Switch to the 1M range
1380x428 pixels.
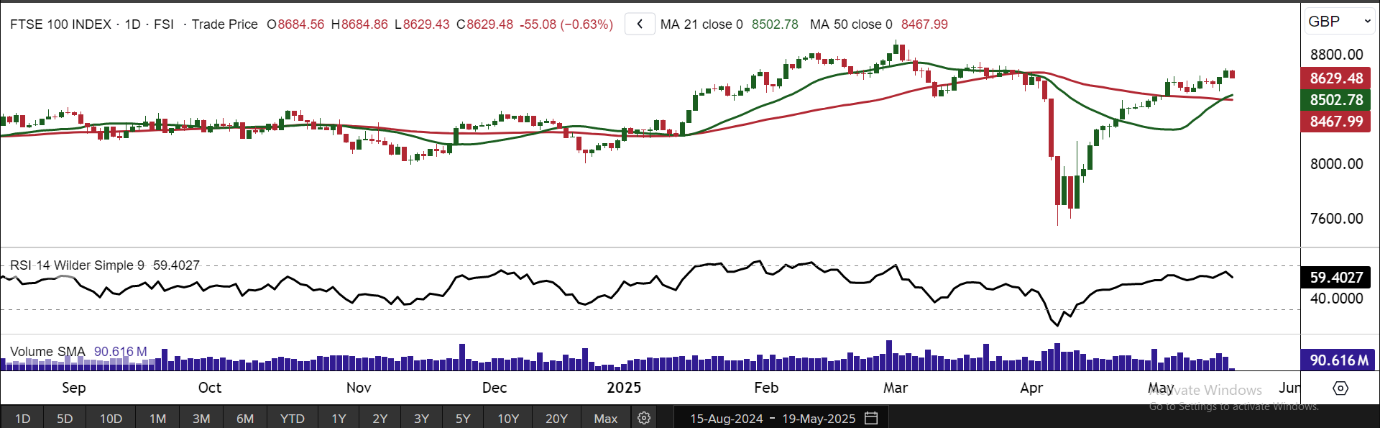pos(157,417)
